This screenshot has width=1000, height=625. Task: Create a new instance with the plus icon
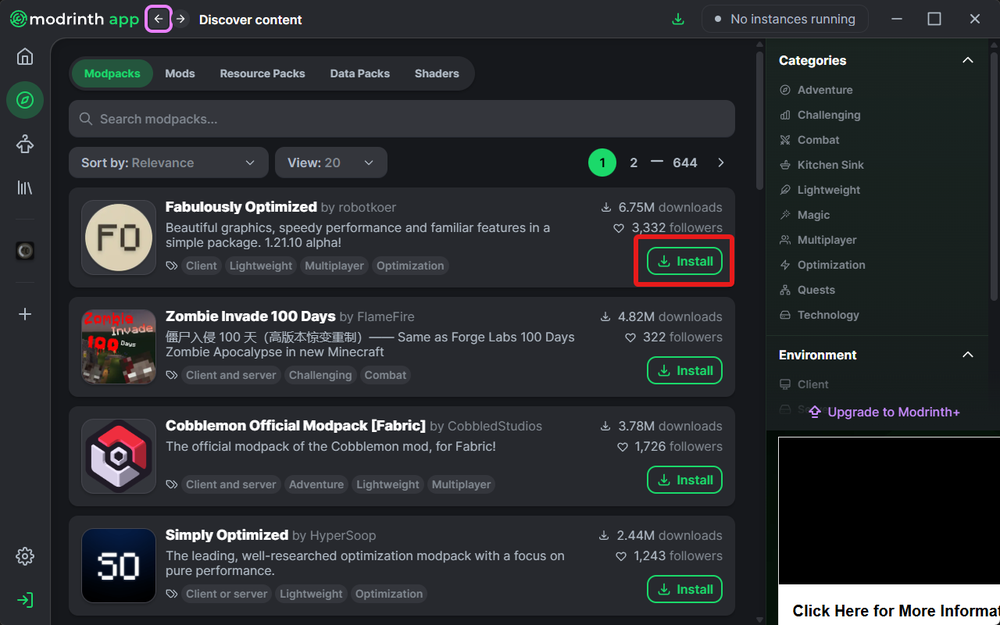tap(24, 313)
